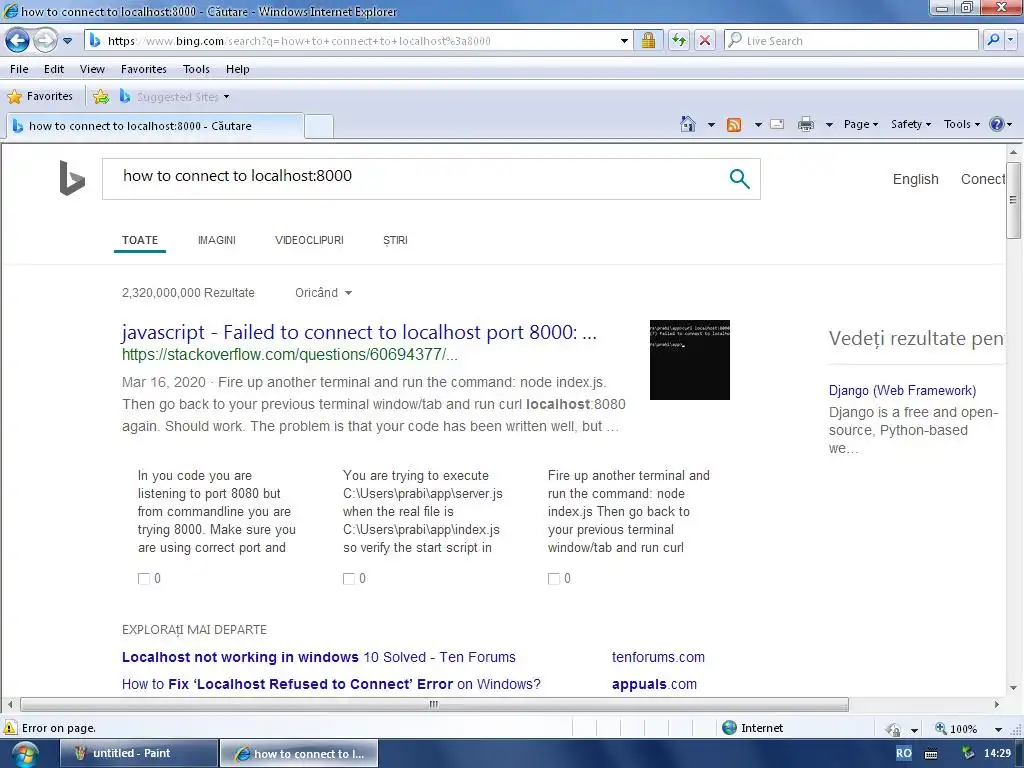
Task: Expand the Feeds dropdown arrow
Action: tap(758, 124)
